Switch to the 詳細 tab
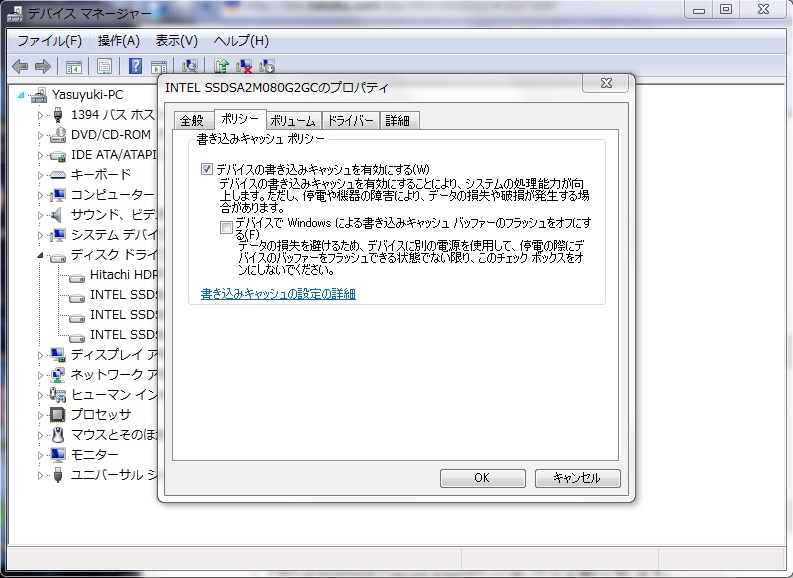 click(398, 121)
